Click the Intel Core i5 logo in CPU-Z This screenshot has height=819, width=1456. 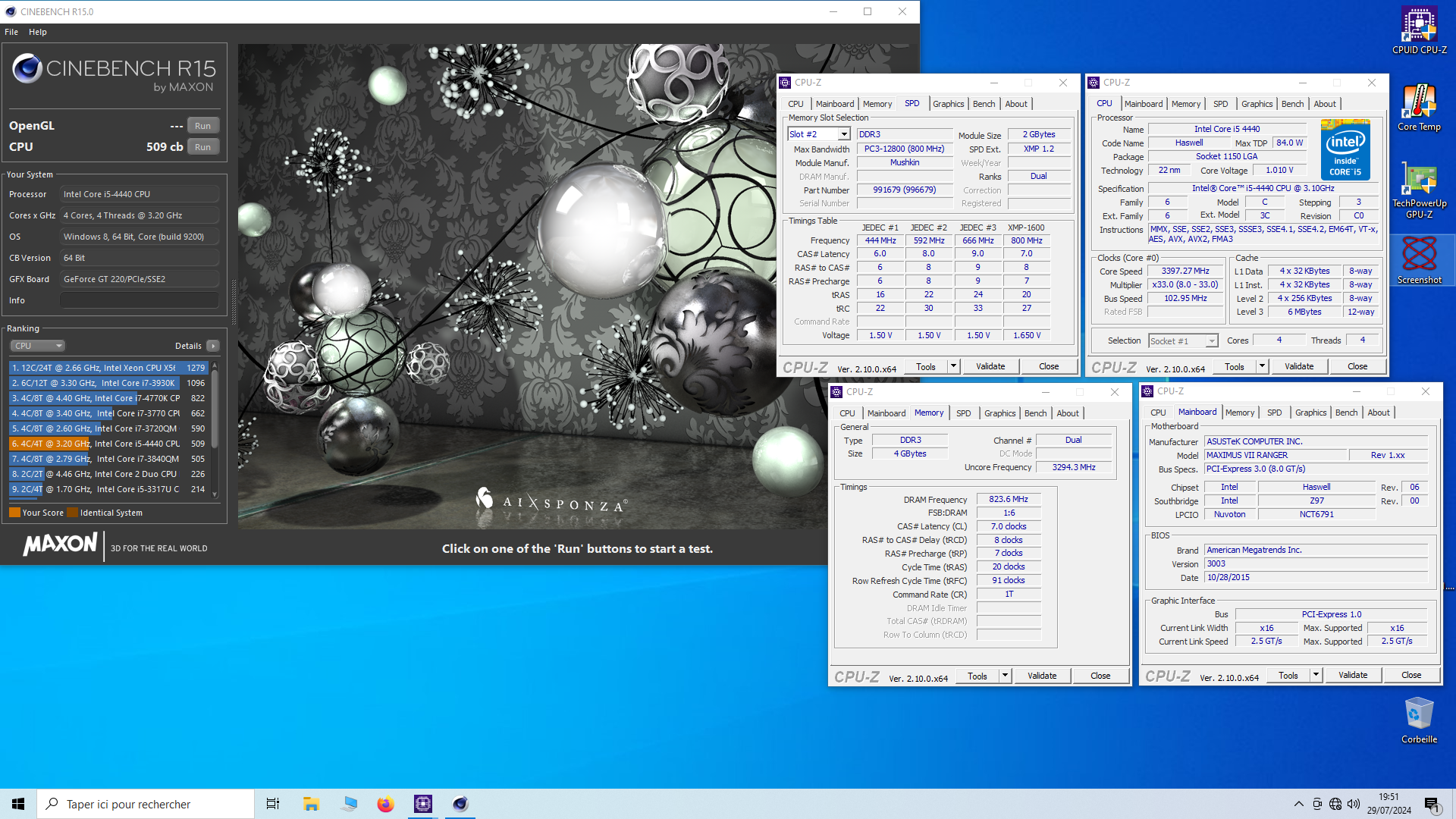[1345, 149]
